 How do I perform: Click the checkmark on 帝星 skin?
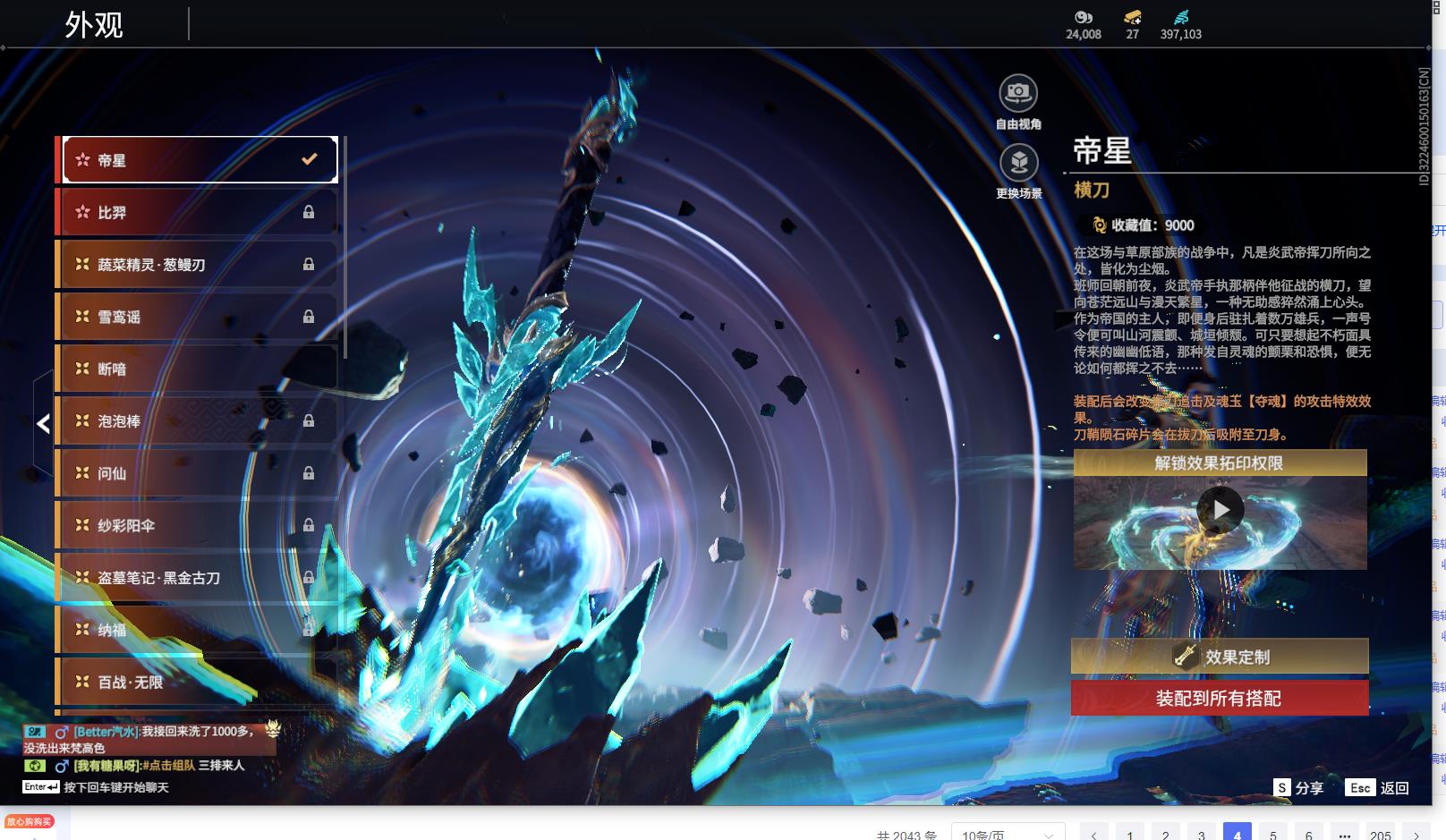coord(309,159)
